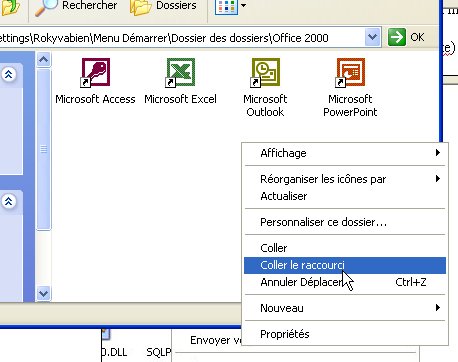This screenshot has height=362, width=458.
Task: Select the Microsoft PowerPoint shortcut icon
Action: click(350, 73)
